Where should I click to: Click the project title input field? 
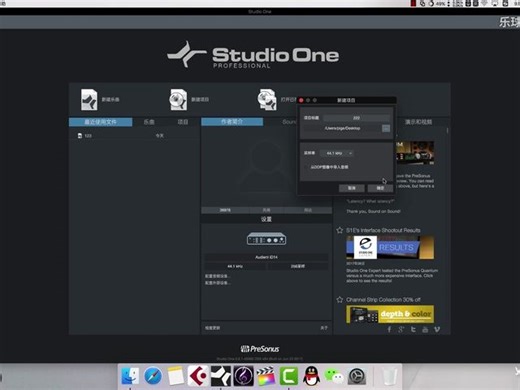click(356, 118)
